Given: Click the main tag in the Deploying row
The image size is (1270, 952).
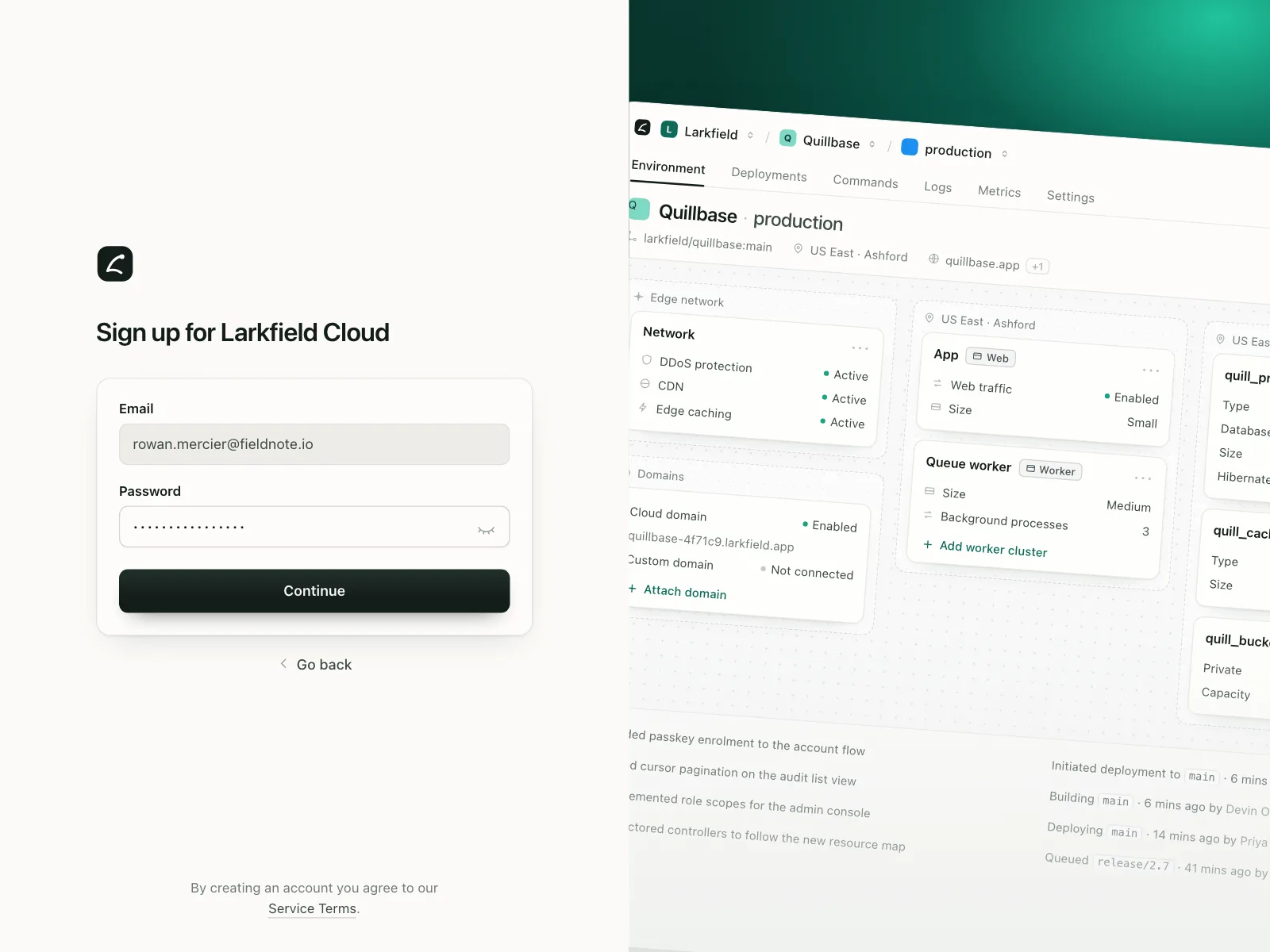Looking at the screenshot, I should (x=1124, y=832).
